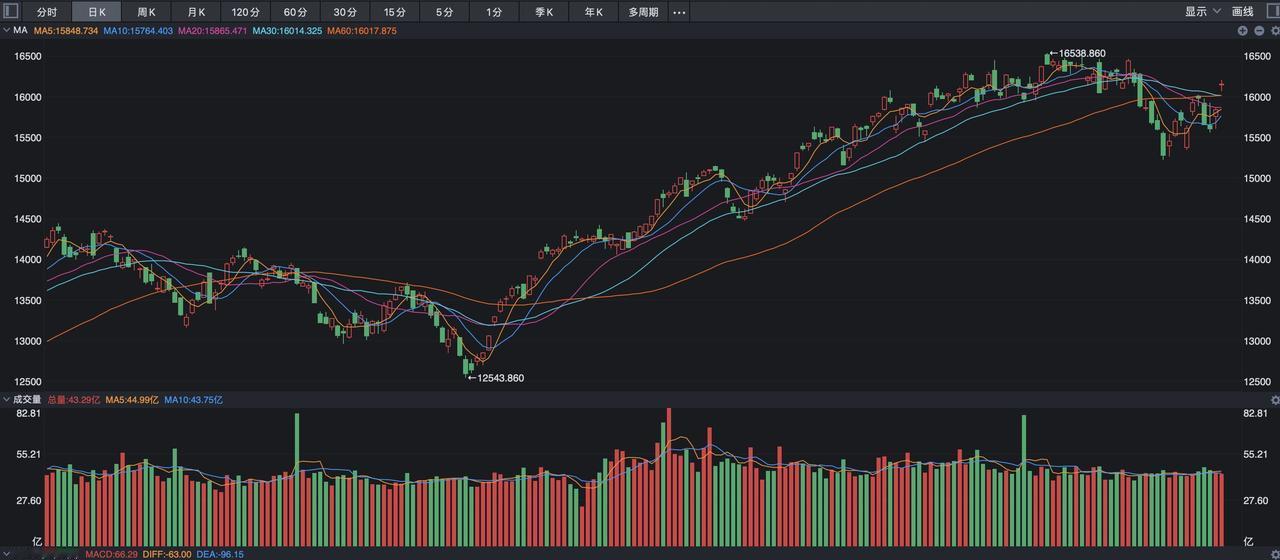
Task: Click the tallest red volume bar
Action: [669, 477]
